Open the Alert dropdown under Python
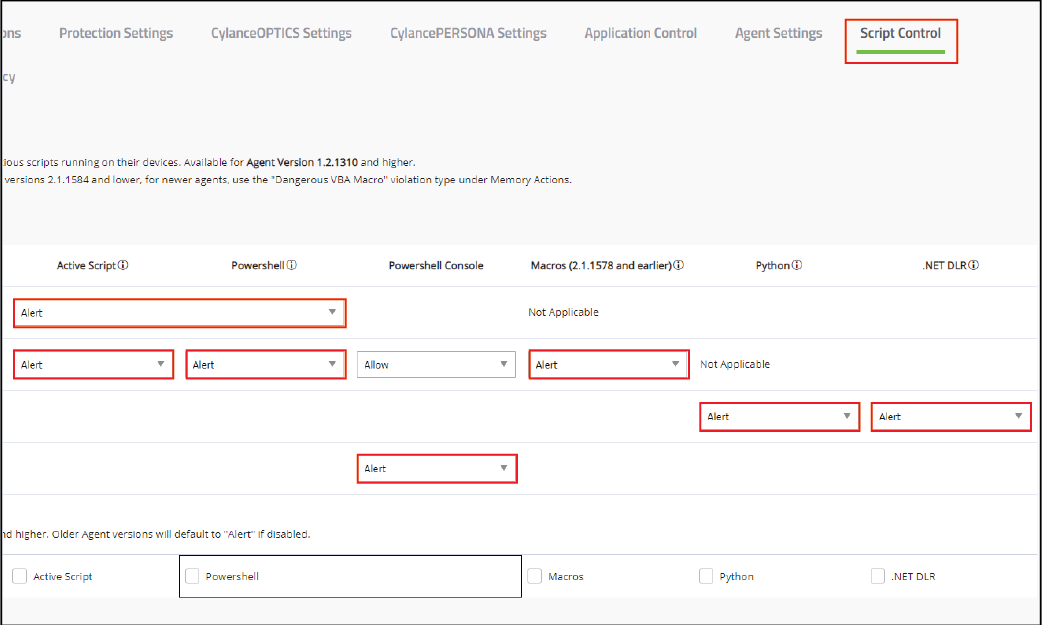Screen dimensions: 1042x625 pyautogui.click(x=780, y=416)
